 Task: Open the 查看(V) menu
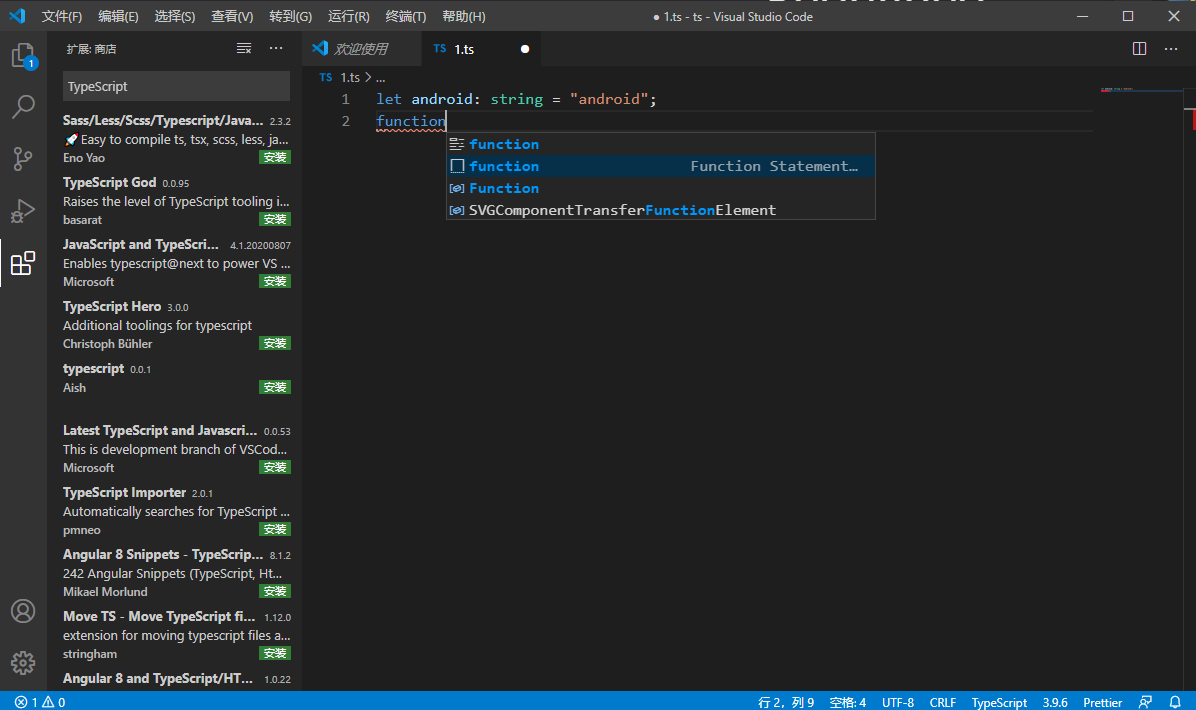(x=232, y=16)
